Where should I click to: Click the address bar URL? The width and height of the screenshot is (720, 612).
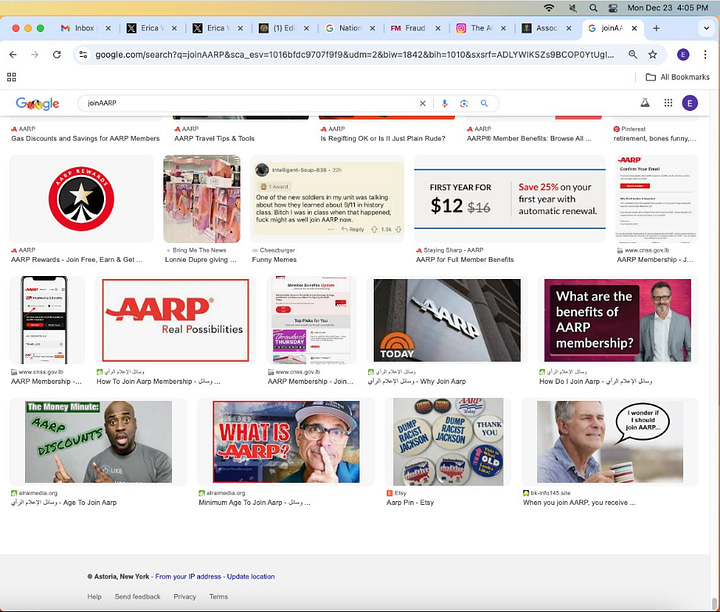354,55
